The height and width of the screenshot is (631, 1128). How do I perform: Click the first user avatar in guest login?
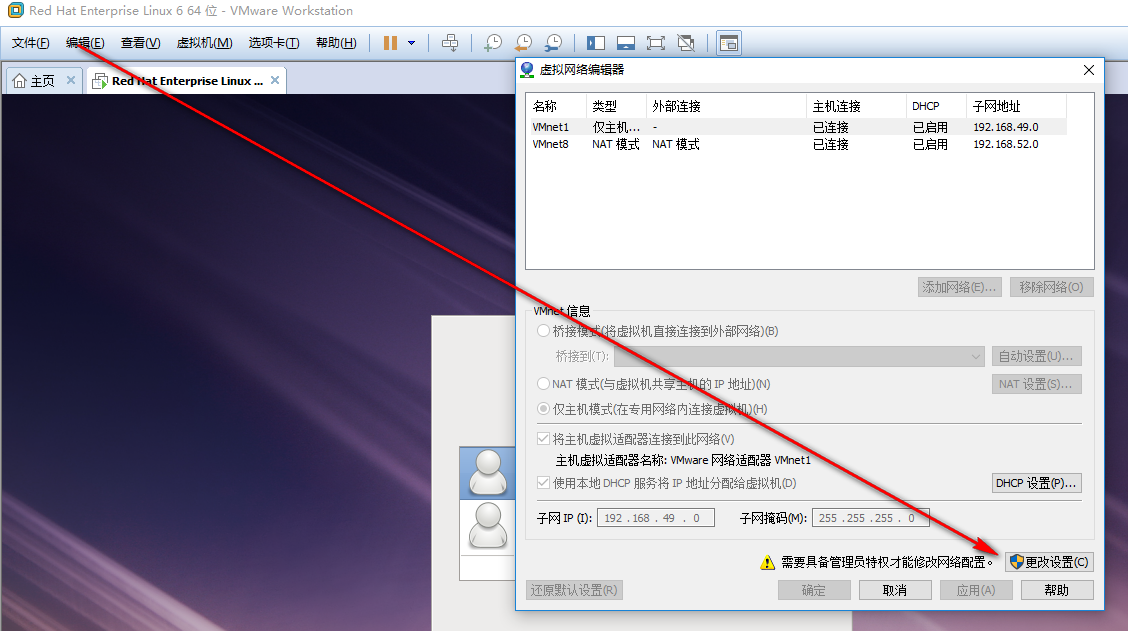tap(488, 473)
